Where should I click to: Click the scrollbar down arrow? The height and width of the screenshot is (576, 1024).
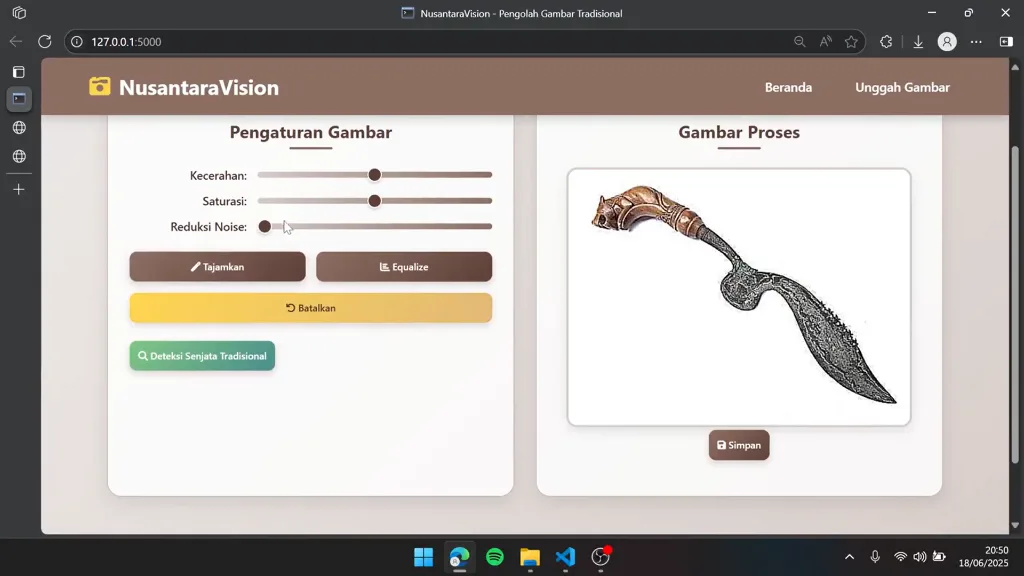coord(1015,525)
